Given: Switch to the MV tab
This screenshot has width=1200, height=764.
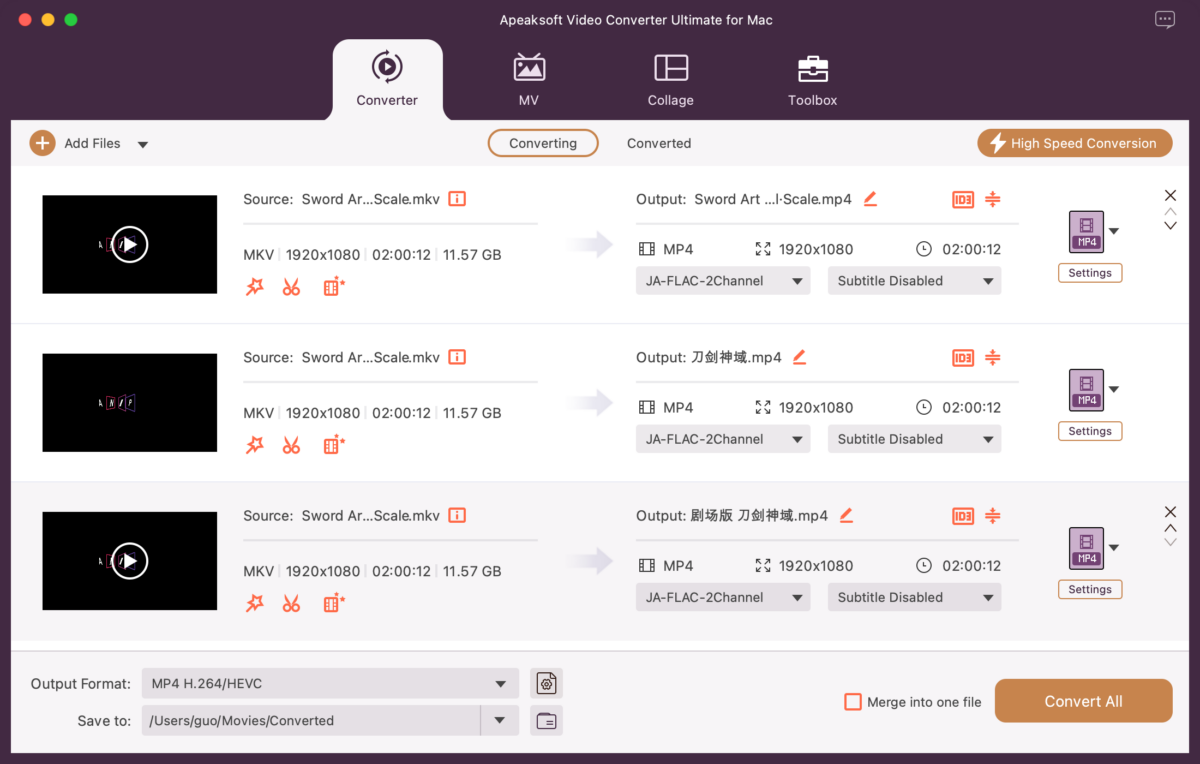Looking at the screenshot, I should click(x=529, y=79).
